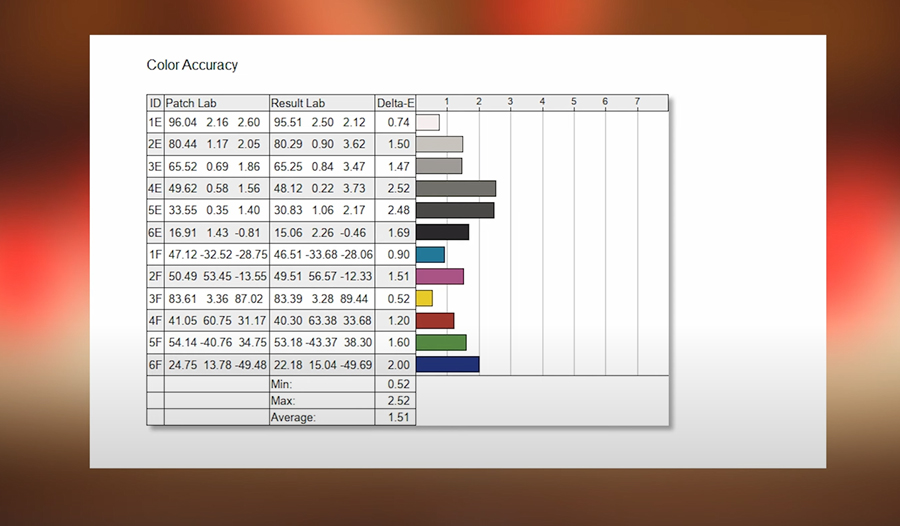
Task: Click Delta-E value 2.00
Action: click(x=398, y=365)
